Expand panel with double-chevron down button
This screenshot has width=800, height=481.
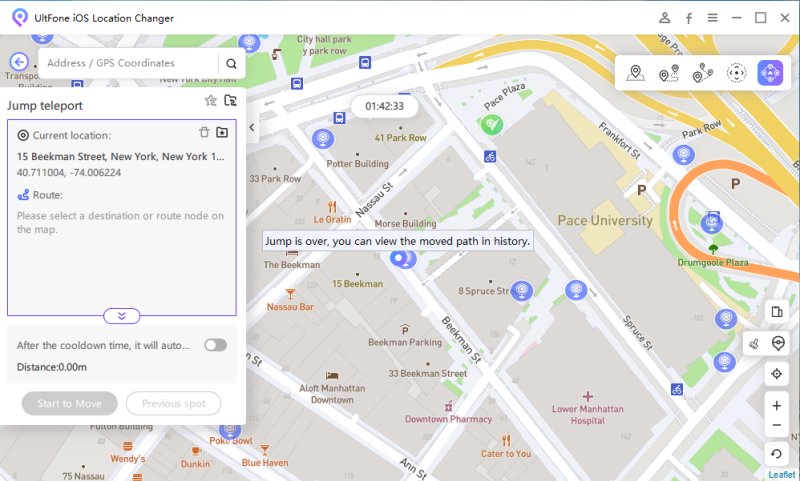[x=121, y=315]
